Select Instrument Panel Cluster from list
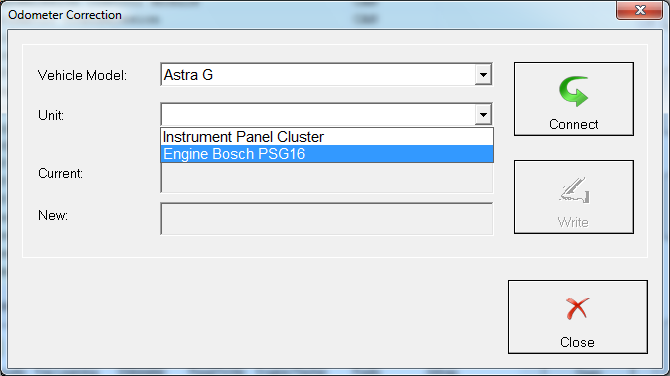Image resolution: width=670 pixels, height=376 pixels. point(327,137)
